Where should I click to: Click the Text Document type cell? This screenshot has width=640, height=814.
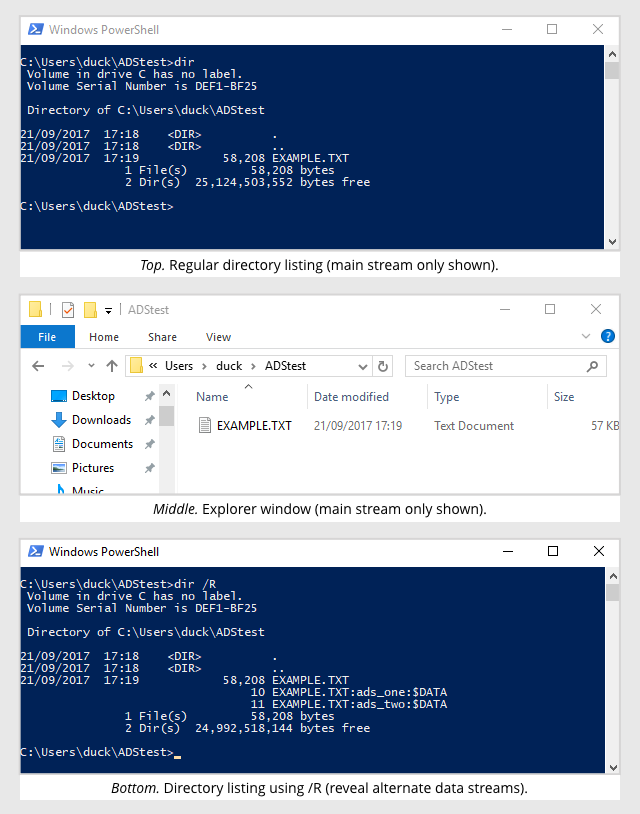[x=474, y=426]
